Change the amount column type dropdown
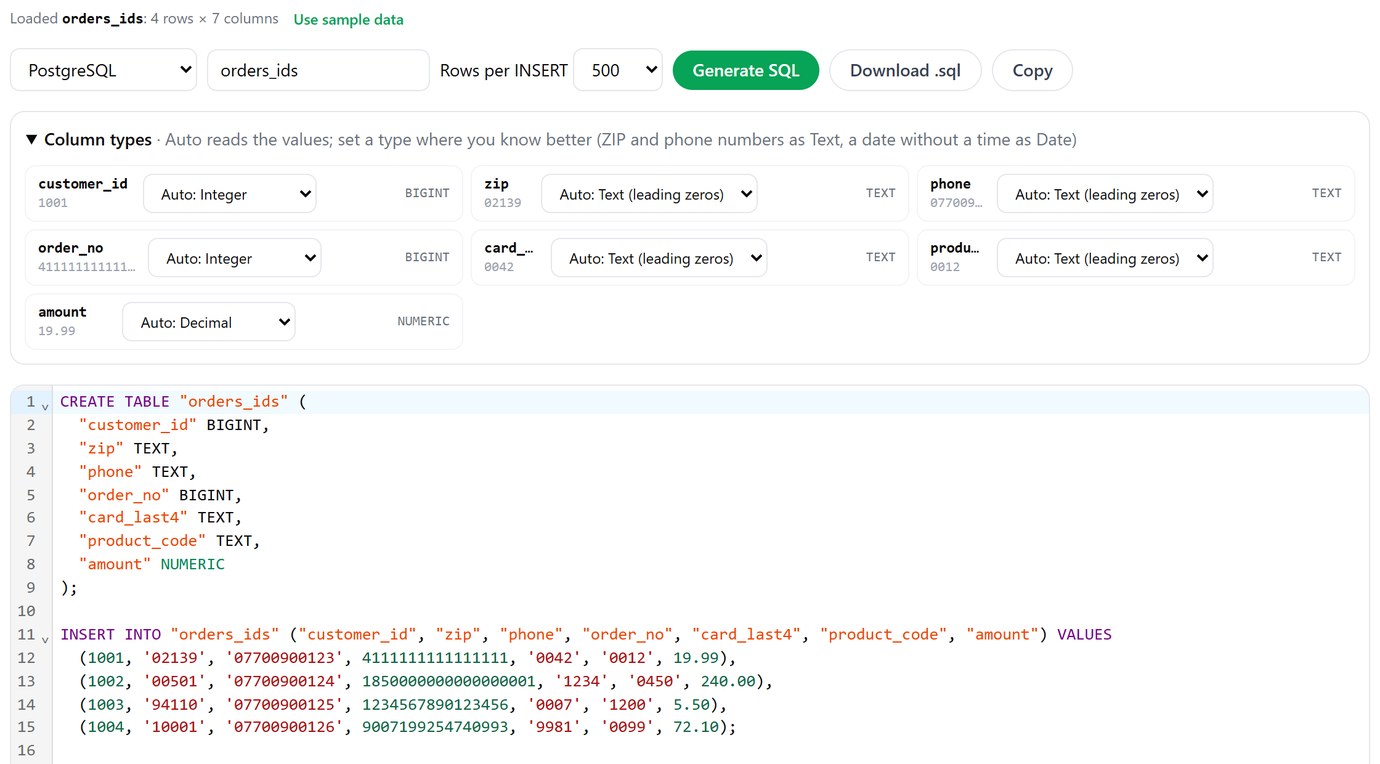The height and width of the screenshot is (764, 1380). click(x=209, y=322)
